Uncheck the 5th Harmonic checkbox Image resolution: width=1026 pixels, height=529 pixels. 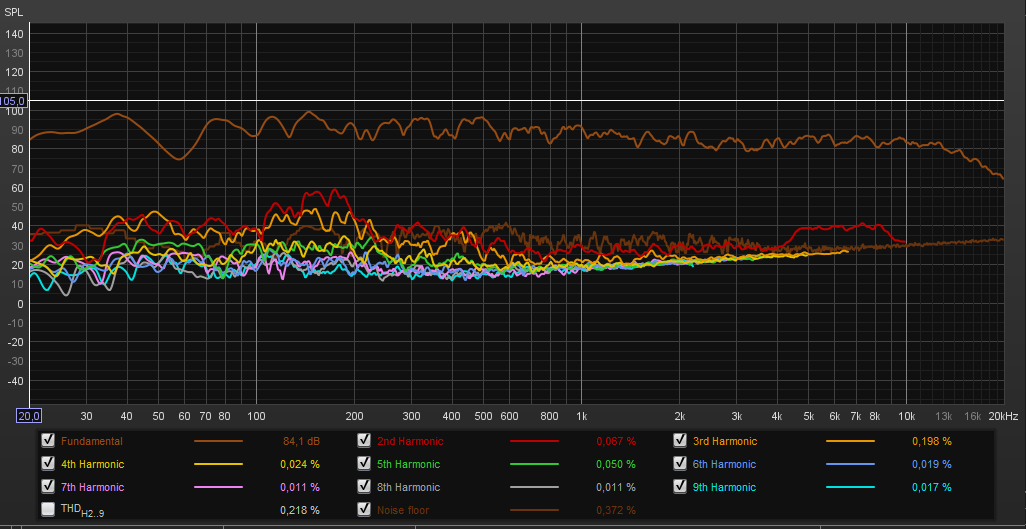[364, 464]
